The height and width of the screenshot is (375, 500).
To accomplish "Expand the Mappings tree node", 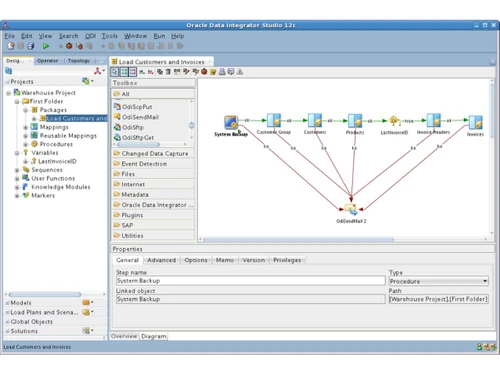I will pyautogui.click(x=25, y=127).
